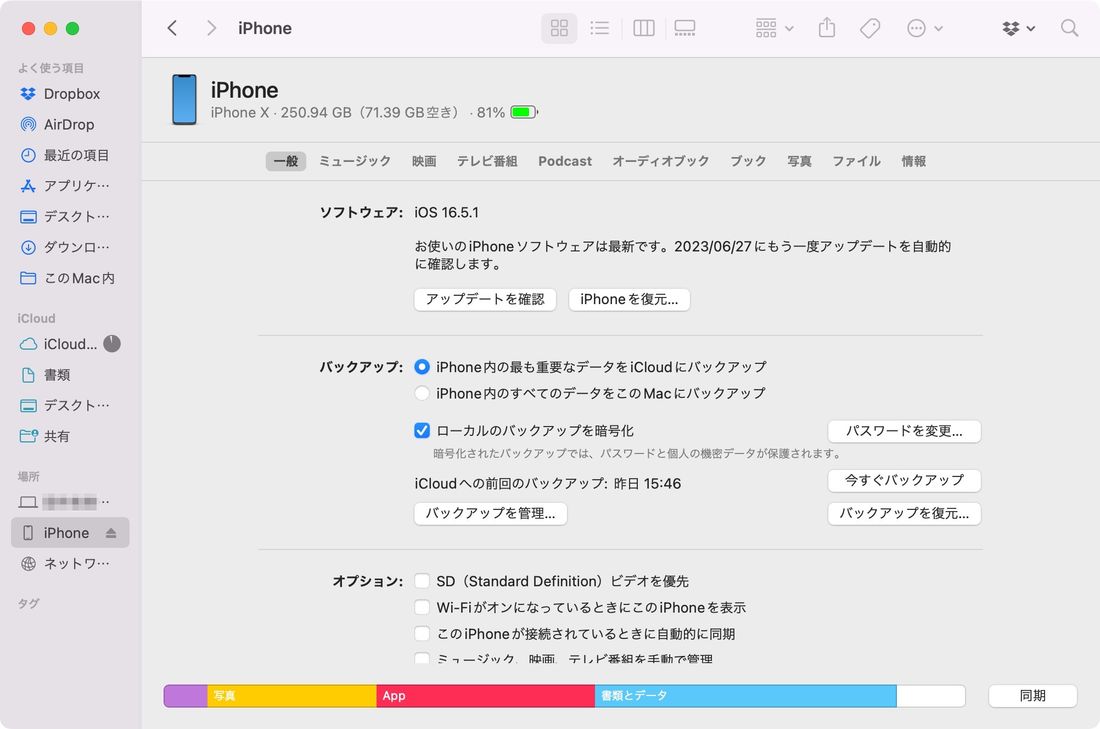Click the iPhoneを復元... button
This screenshot has width=1100, height=729.
(x=629, y=300)
